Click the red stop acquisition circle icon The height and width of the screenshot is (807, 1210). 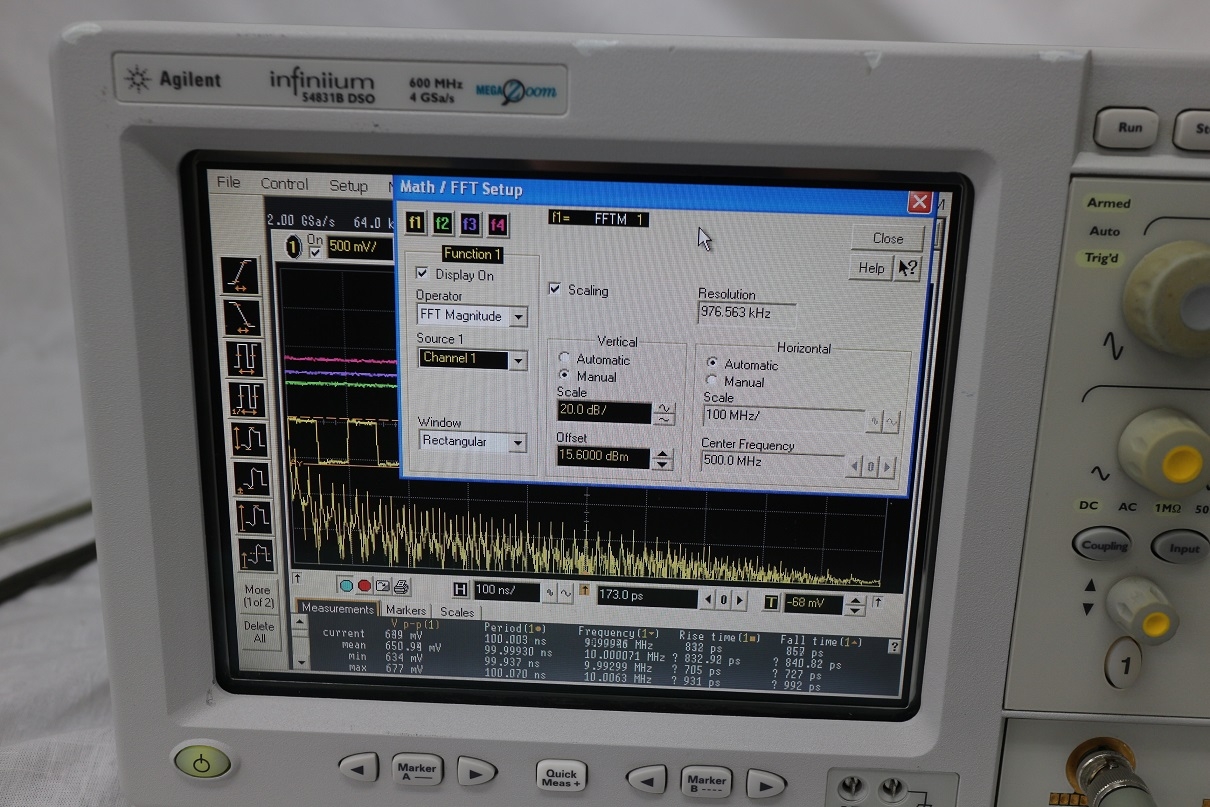(364, 586)
